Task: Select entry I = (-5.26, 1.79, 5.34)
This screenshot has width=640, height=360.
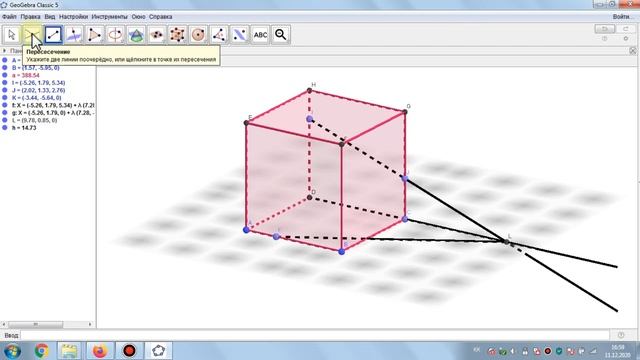Action: (x=38, y=83)
